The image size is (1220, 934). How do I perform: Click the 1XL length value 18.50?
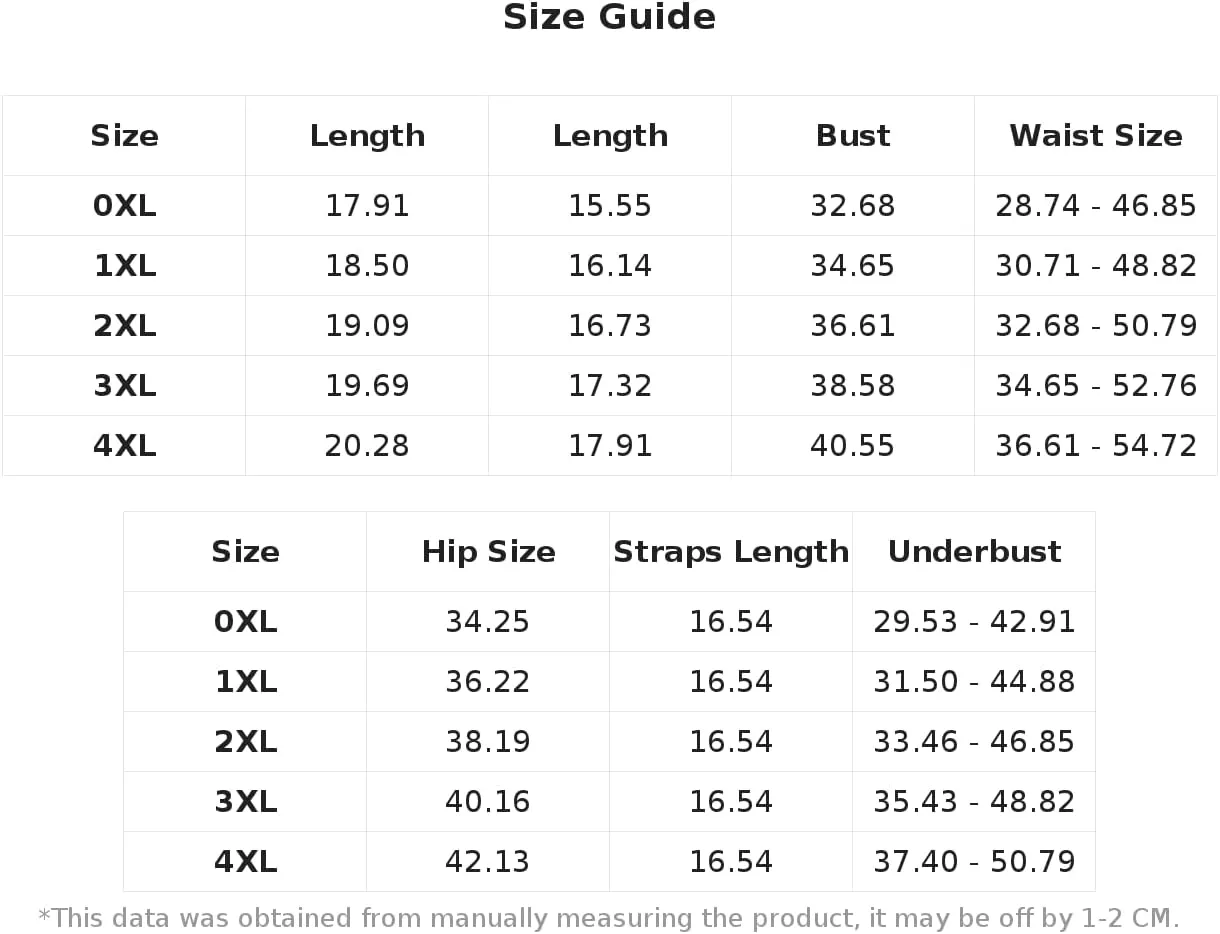point(367,266)
